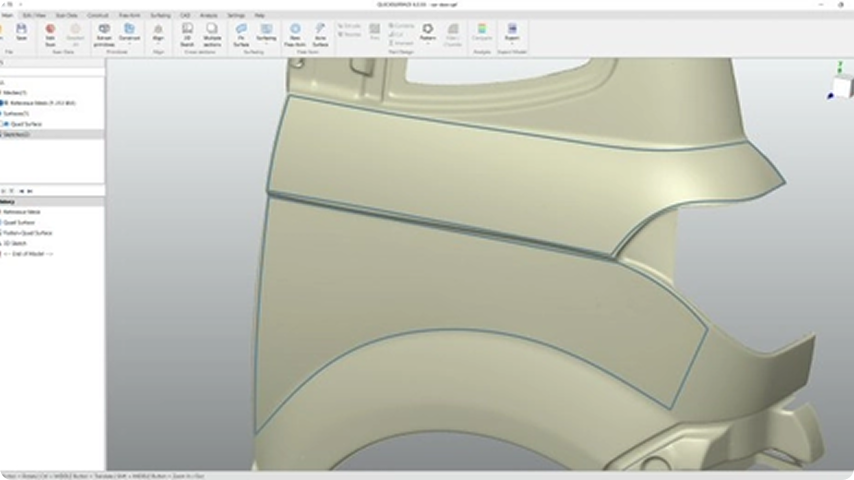Select Sketches node in the model tree

(17, 134)
